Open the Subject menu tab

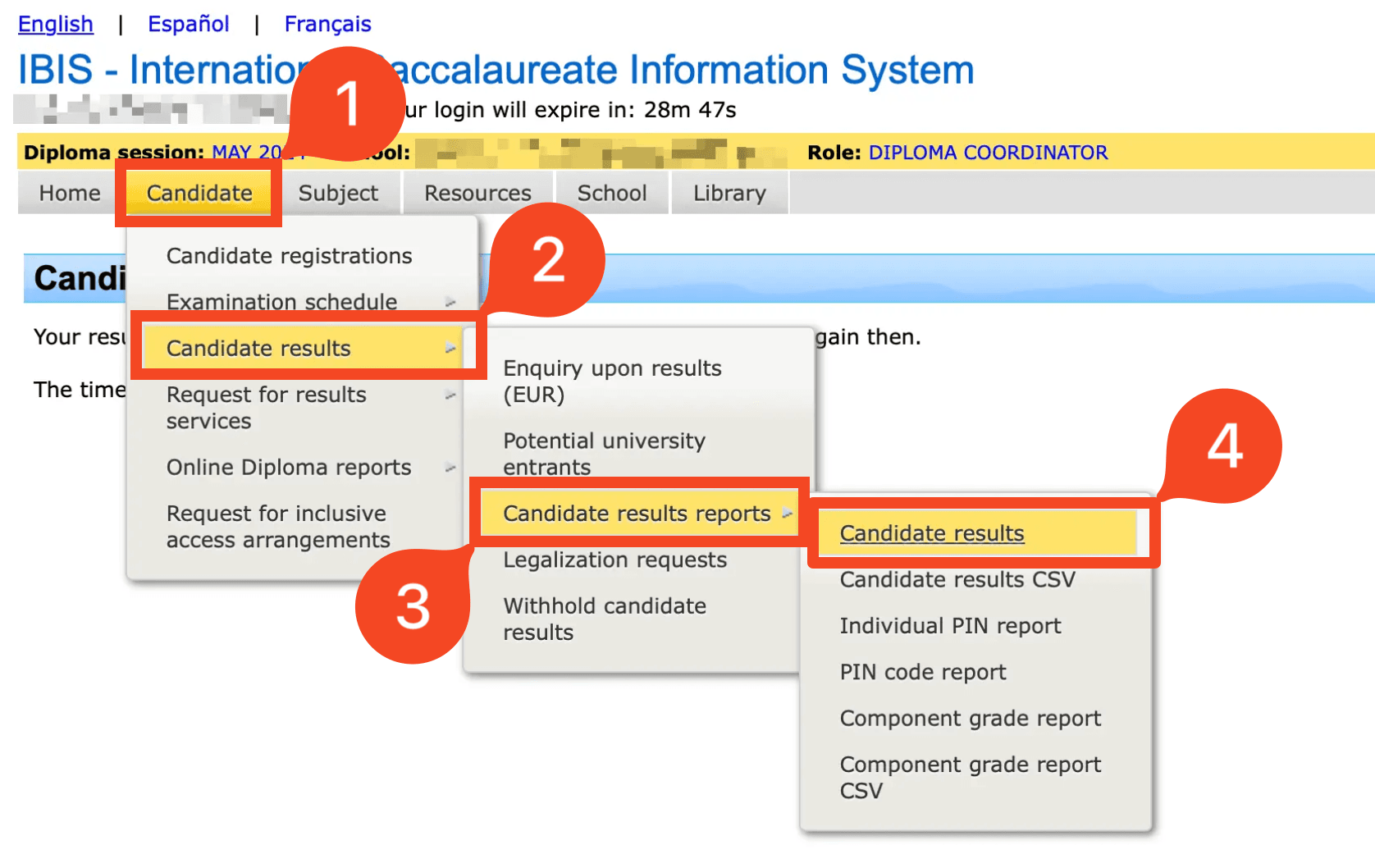[338, 193]
